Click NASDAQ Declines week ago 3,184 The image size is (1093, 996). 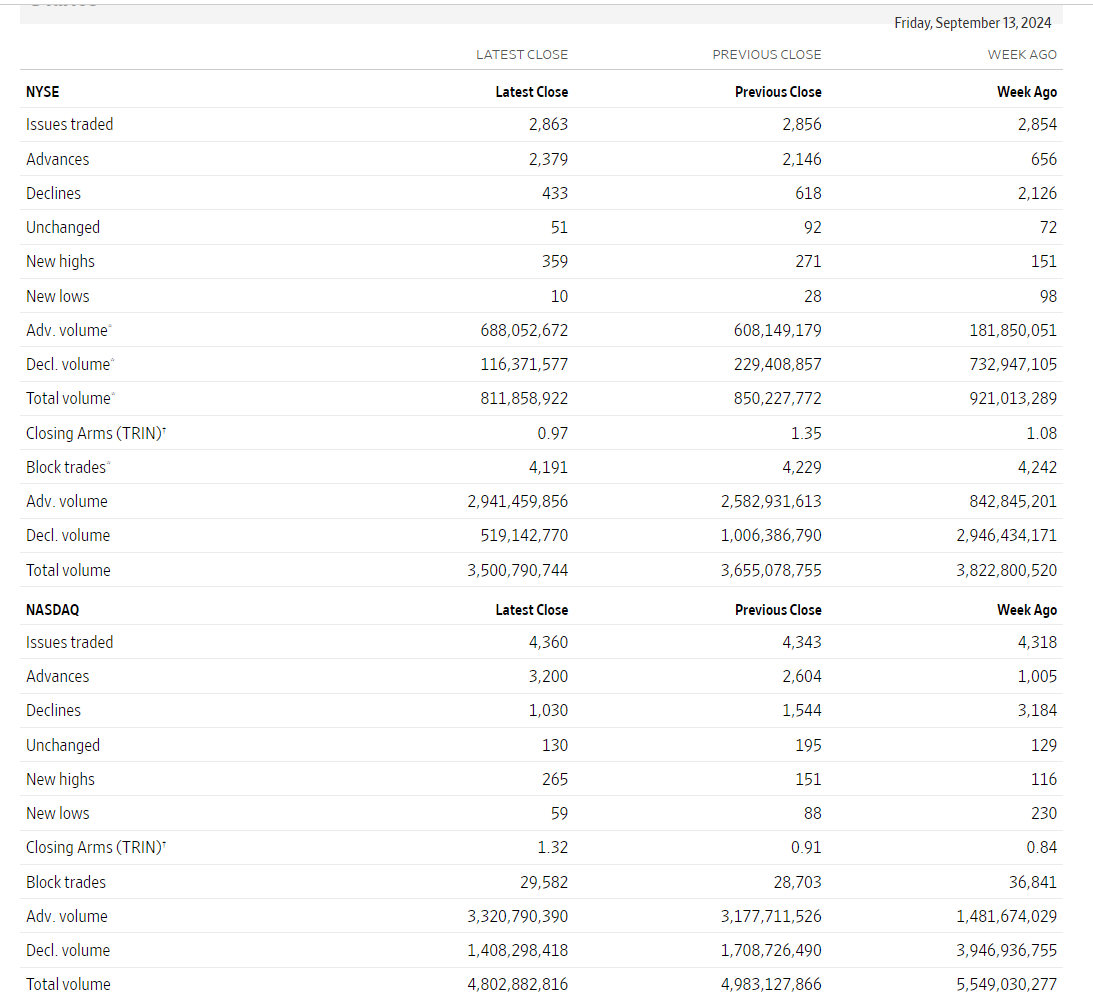click(1037, 711)
